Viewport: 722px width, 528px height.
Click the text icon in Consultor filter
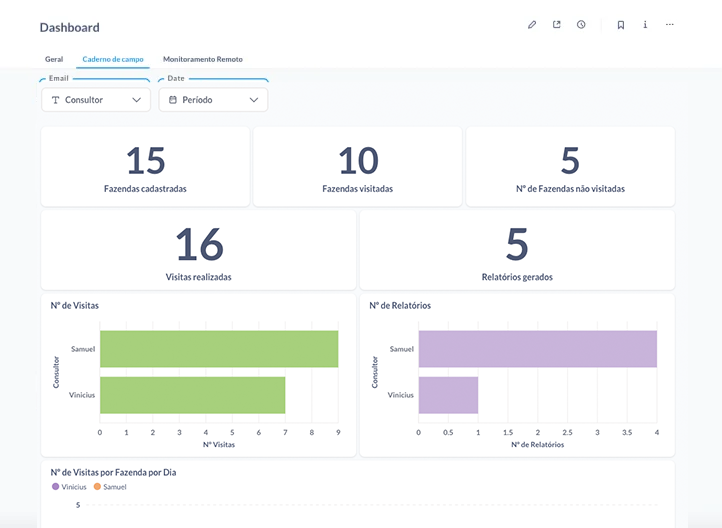click(56, 100)
